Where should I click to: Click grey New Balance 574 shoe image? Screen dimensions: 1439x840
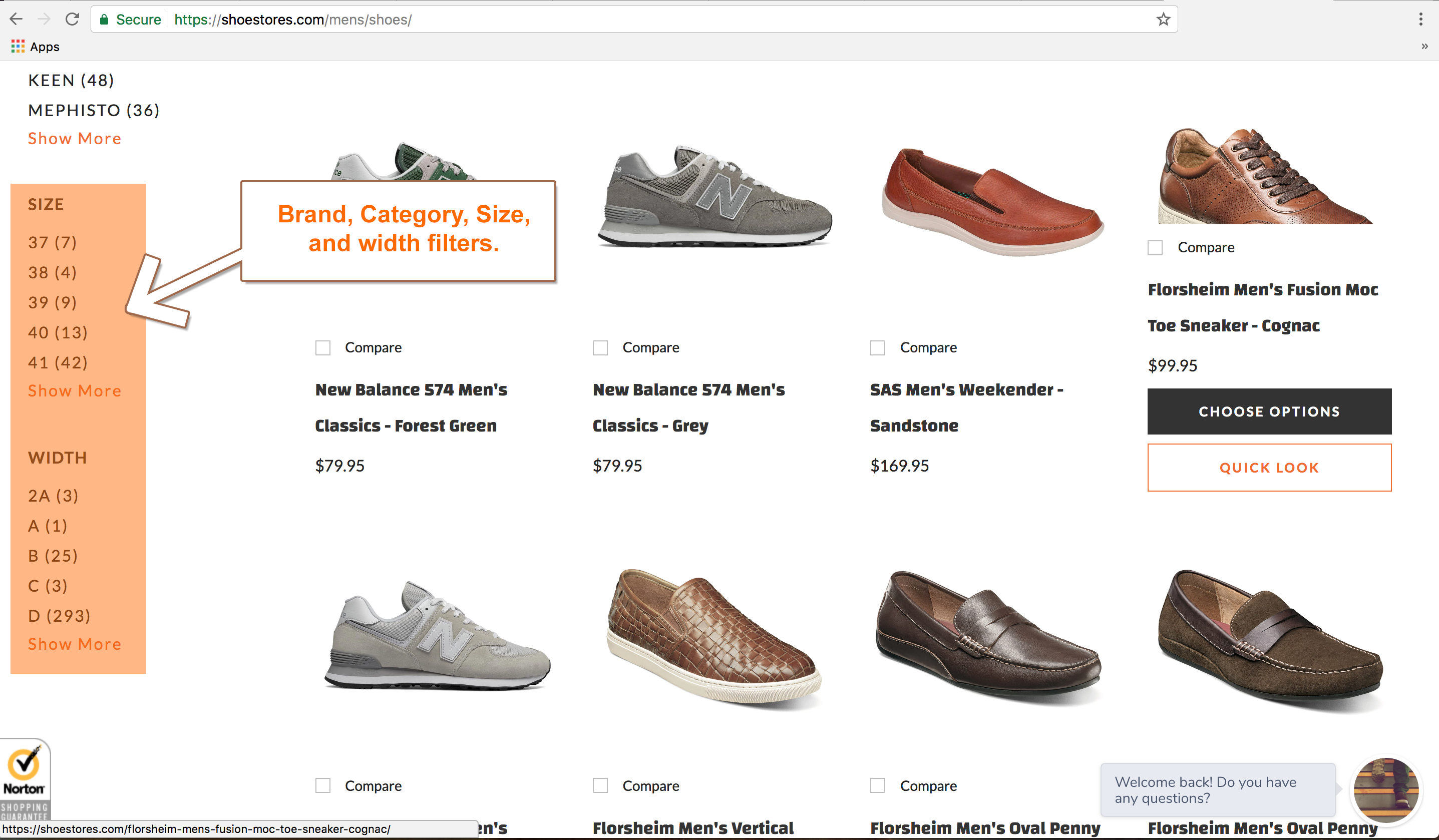click(715, 196)
